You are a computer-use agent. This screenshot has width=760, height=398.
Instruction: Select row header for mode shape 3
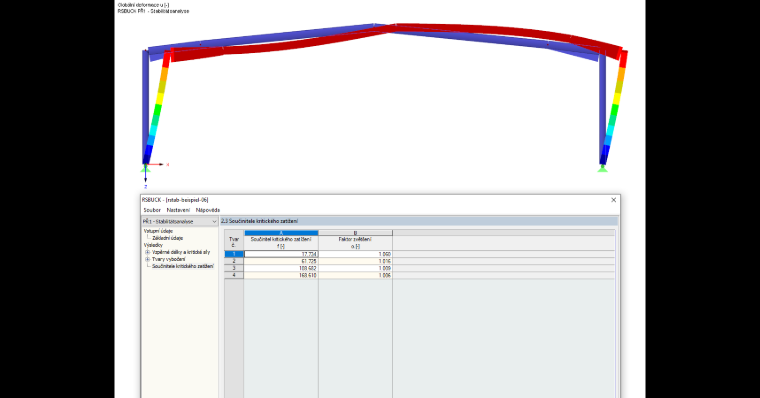coord(234,268)
